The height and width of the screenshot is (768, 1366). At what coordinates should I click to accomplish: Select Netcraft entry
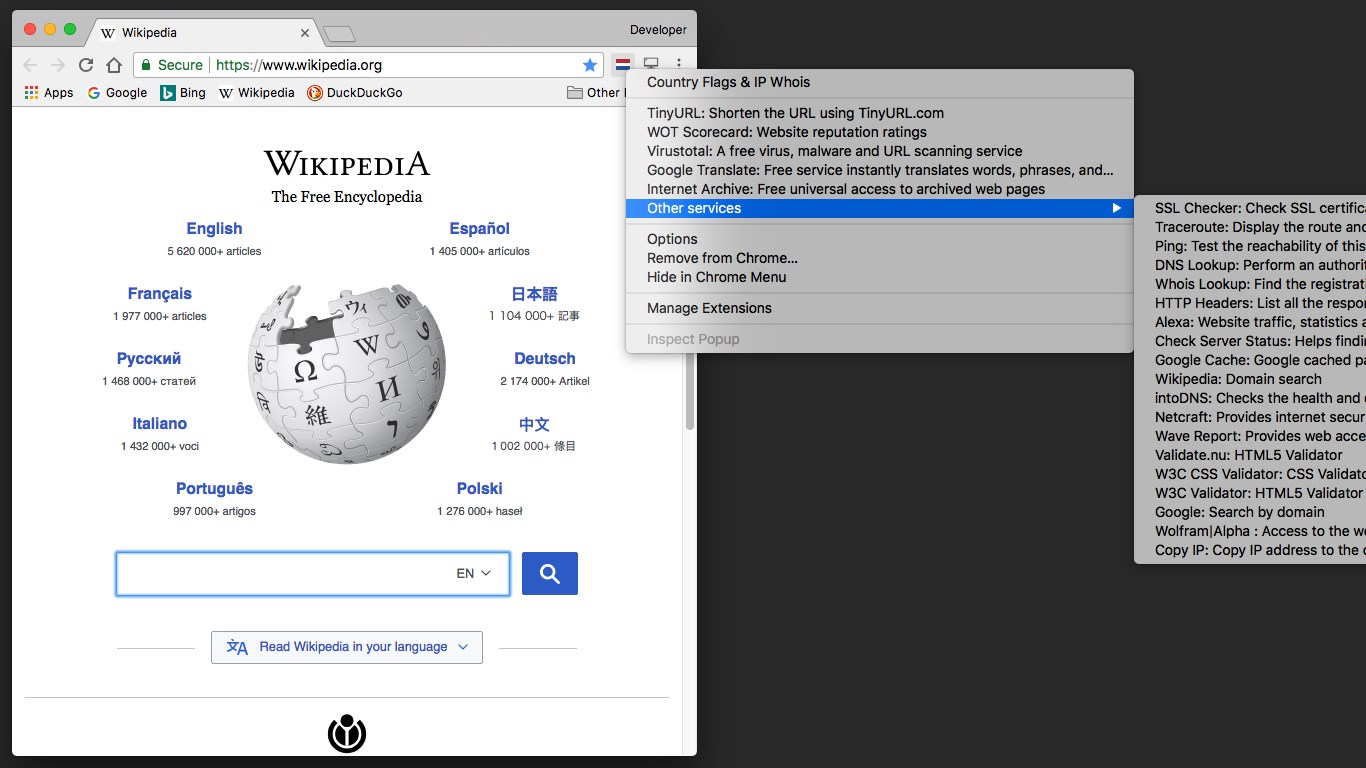(x=1250, y=417)
